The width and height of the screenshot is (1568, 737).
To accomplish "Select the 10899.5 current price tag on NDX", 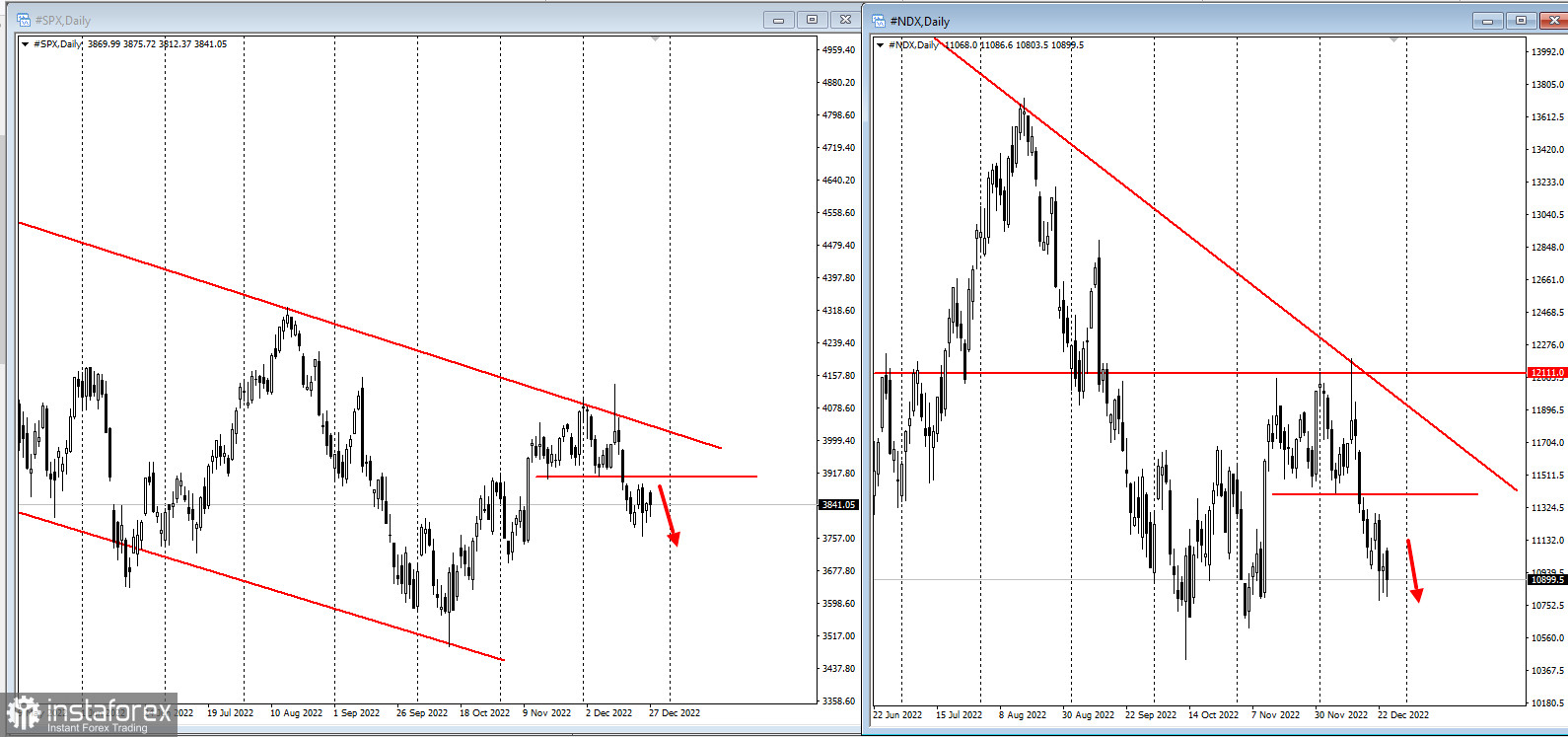I will click(x=1547, y=579).
